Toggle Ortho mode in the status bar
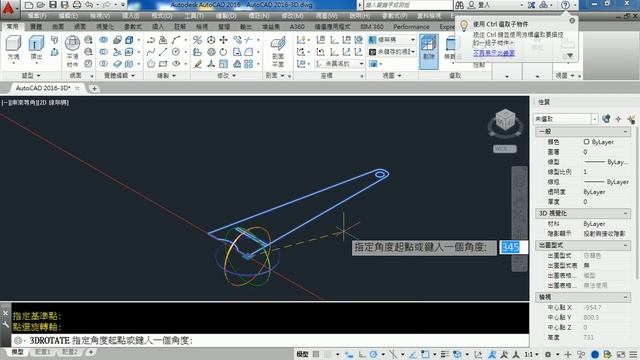The width and height of the screenshot is (640, 360). point(362,354)
